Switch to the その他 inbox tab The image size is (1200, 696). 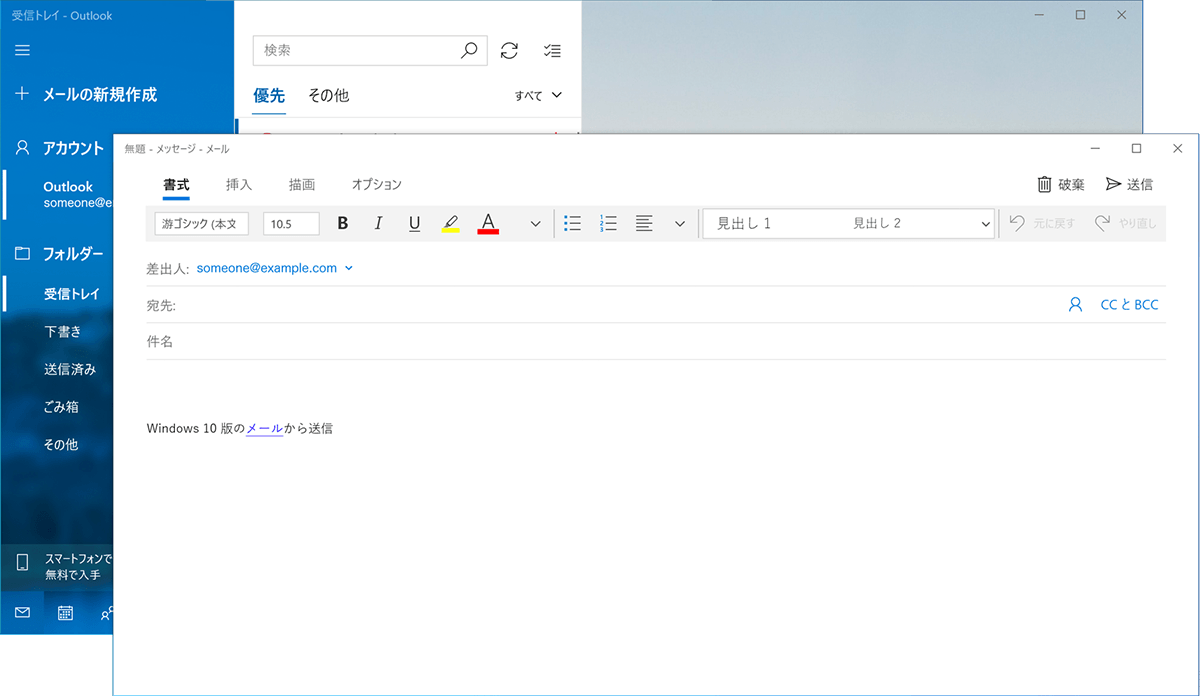(328, 96)
